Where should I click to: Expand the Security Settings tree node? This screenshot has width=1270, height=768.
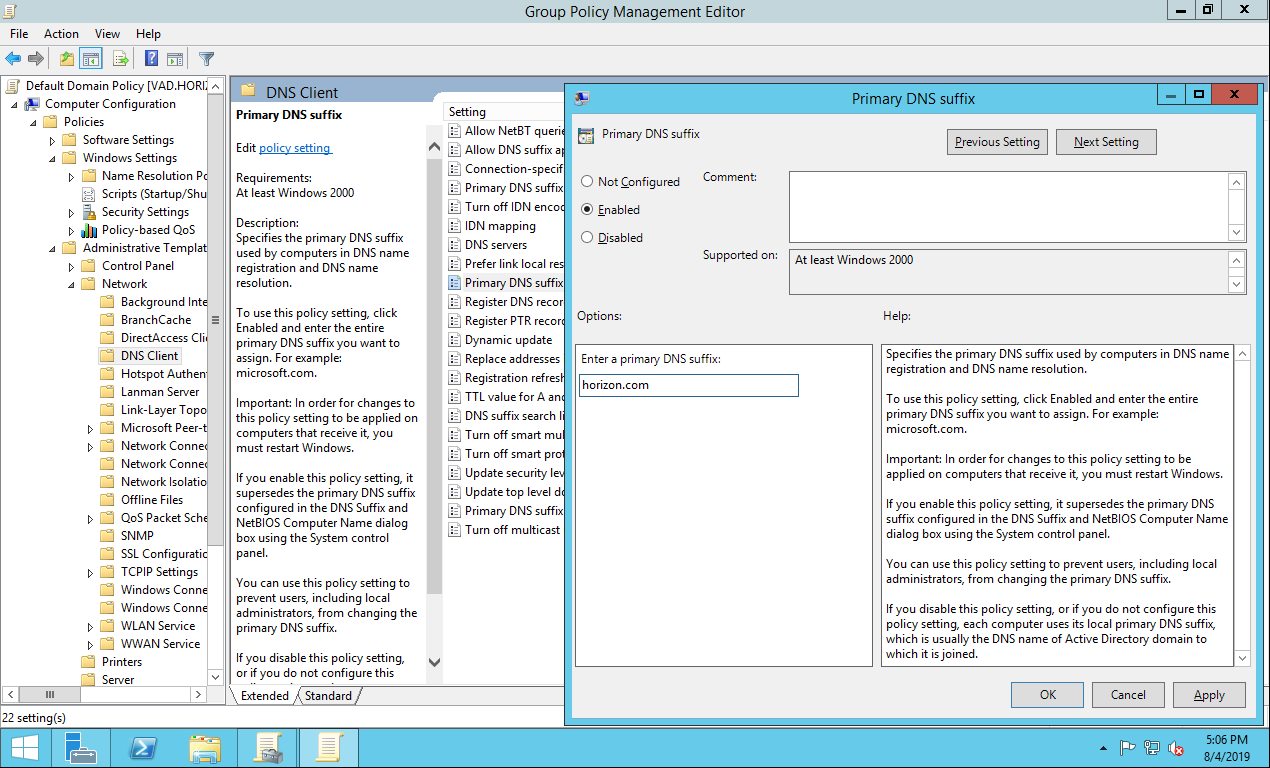point(71,212)
